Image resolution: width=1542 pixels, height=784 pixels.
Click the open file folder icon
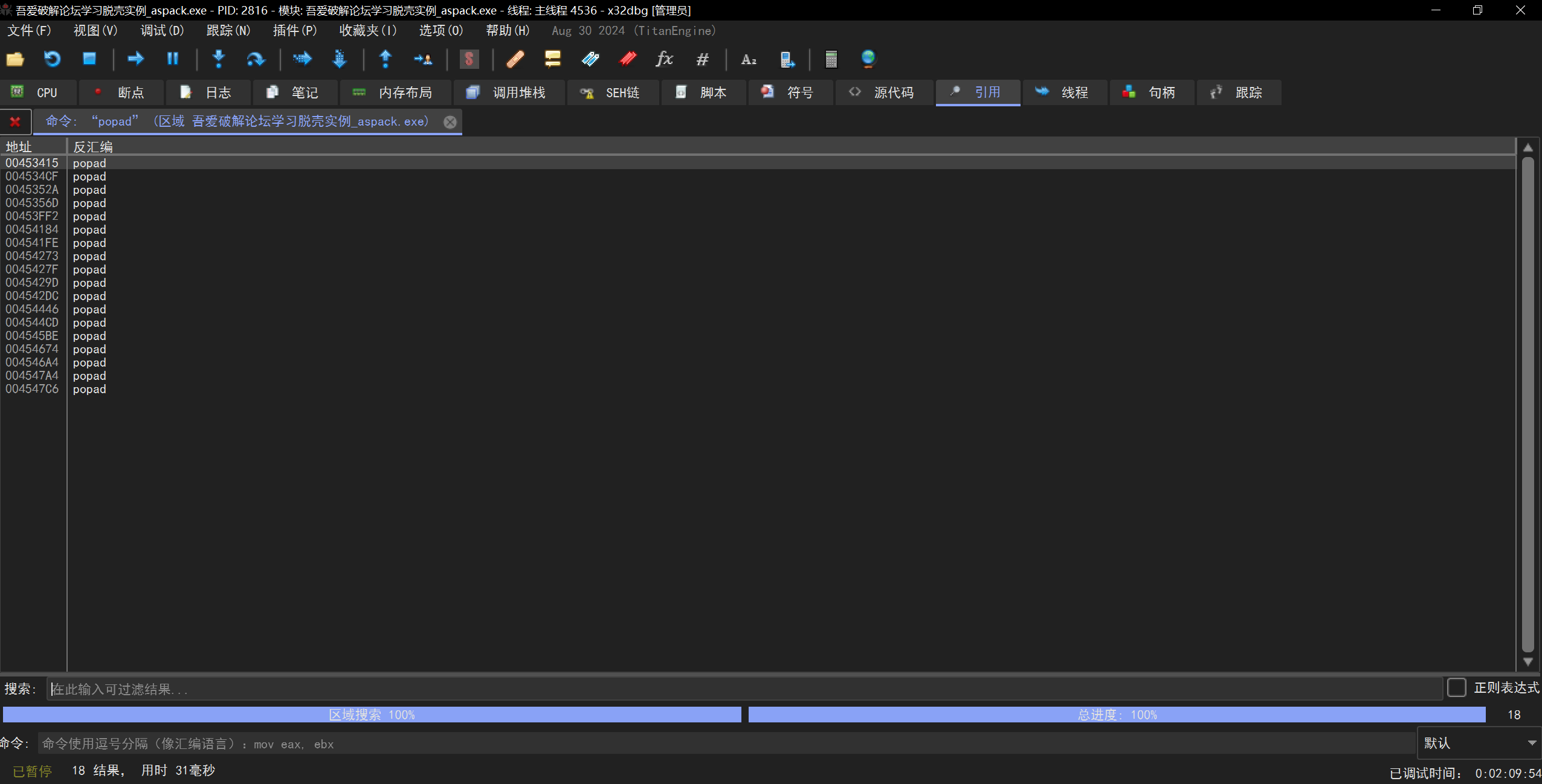pyautogui.click(x=15, y=59)
